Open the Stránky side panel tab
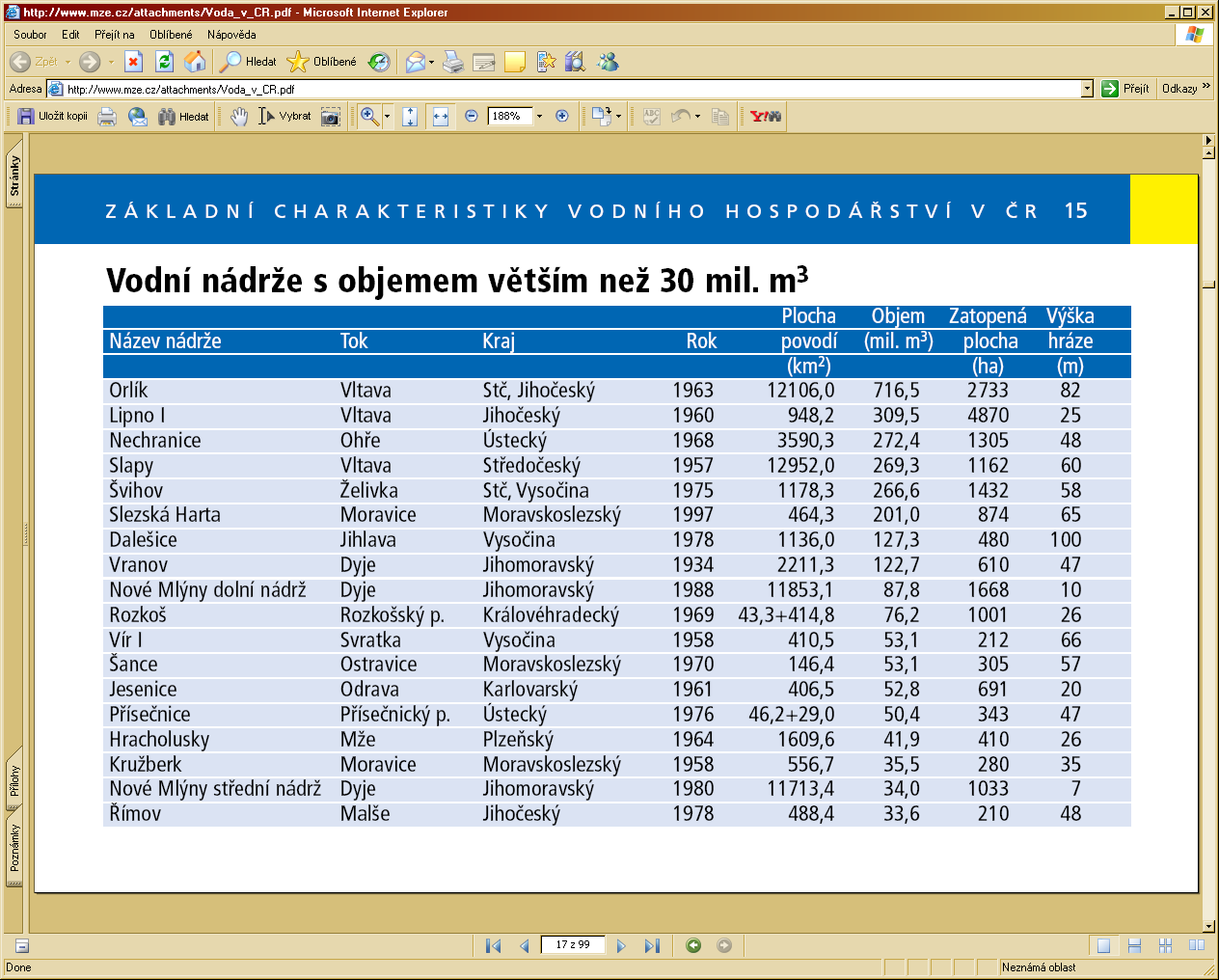The width and height of the screenshot is (1219, 980). [14, 176]
